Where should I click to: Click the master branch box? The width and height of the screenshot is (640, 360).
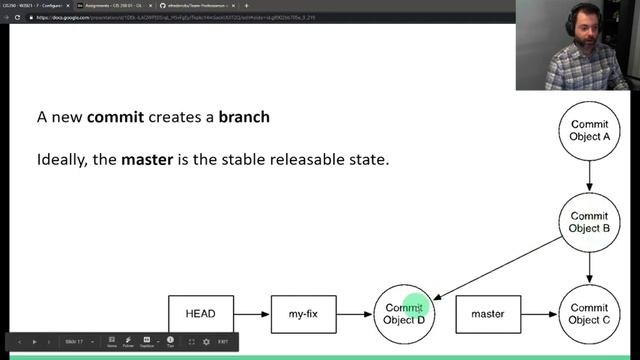(488, 314)
